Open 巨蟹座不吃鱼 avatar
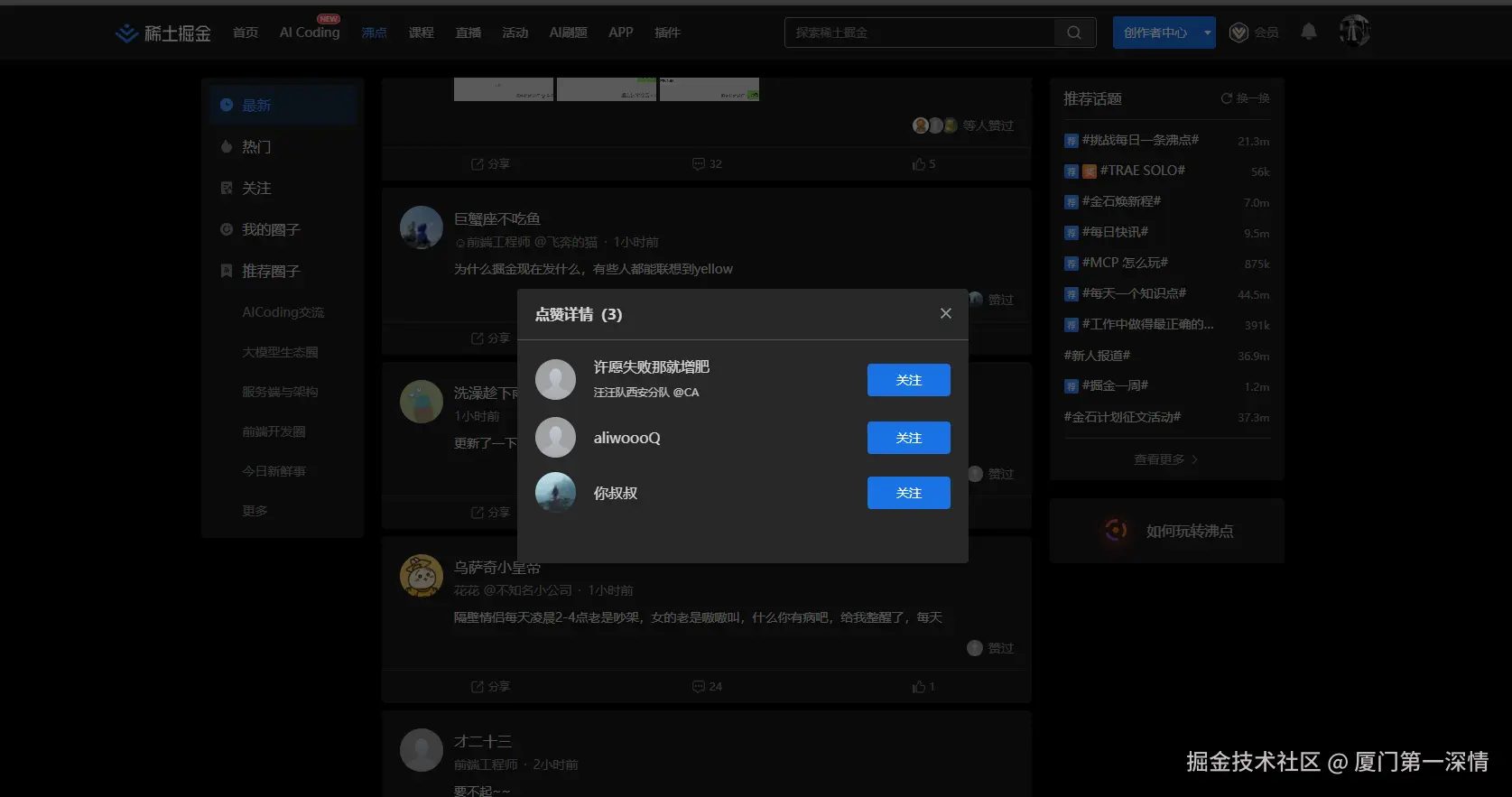Image resolution: width=1512 pixels, height=797 pixels. pyautogui.click(x=422, y=227)
